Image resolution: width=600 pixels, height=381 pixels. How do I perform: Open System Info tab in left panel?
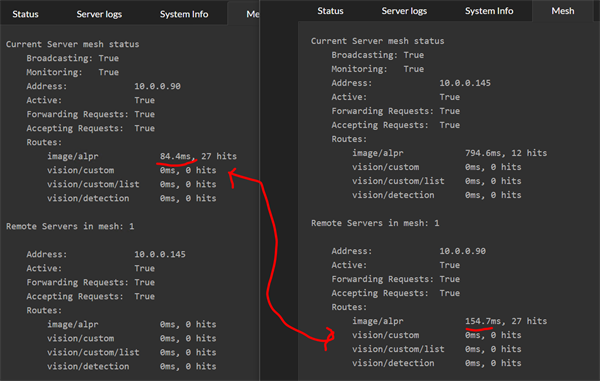[x=184, y=14]
